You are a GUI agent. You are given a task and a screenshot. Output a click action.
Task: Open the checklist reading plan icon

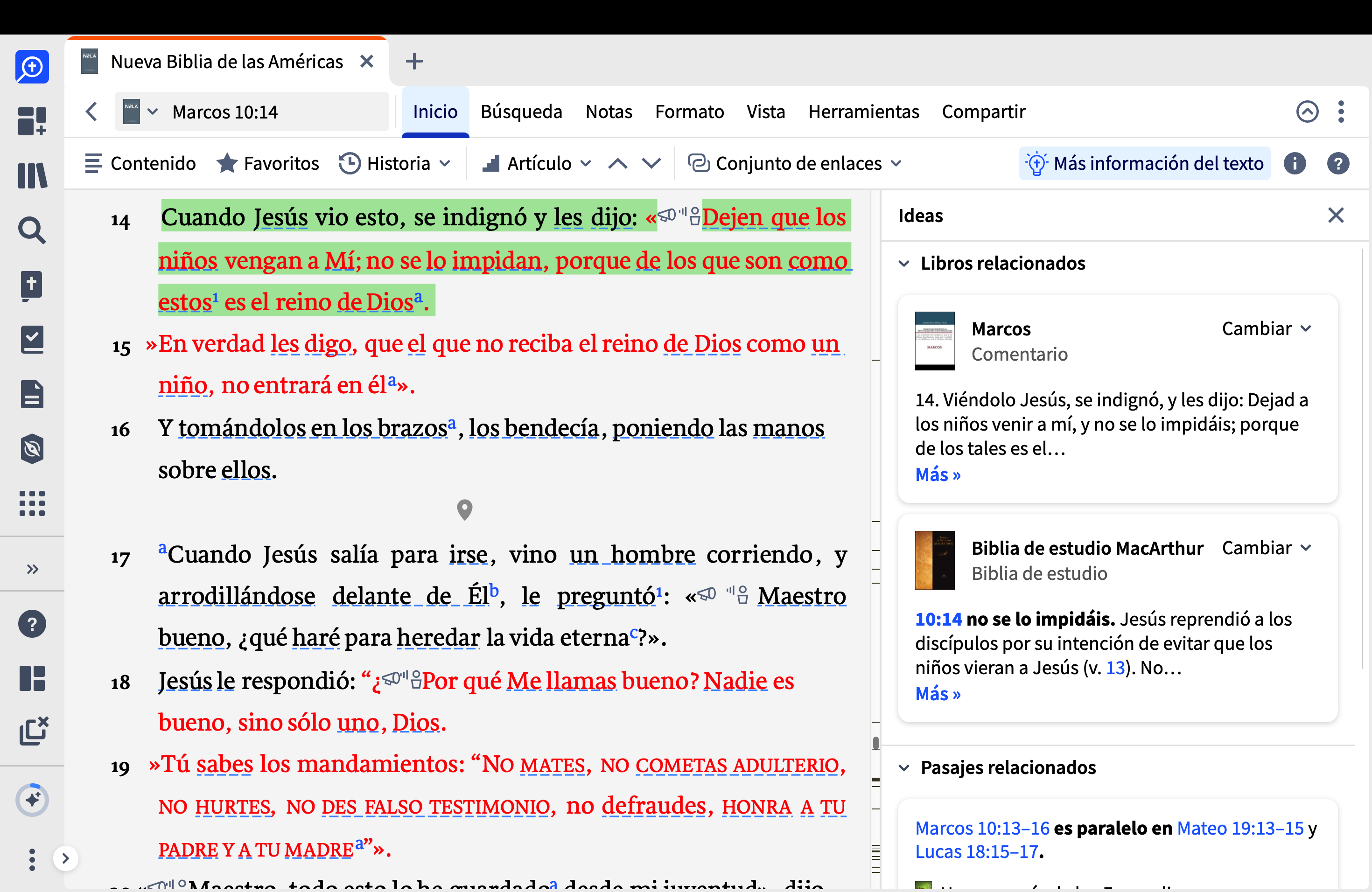(x=32, y=339)
